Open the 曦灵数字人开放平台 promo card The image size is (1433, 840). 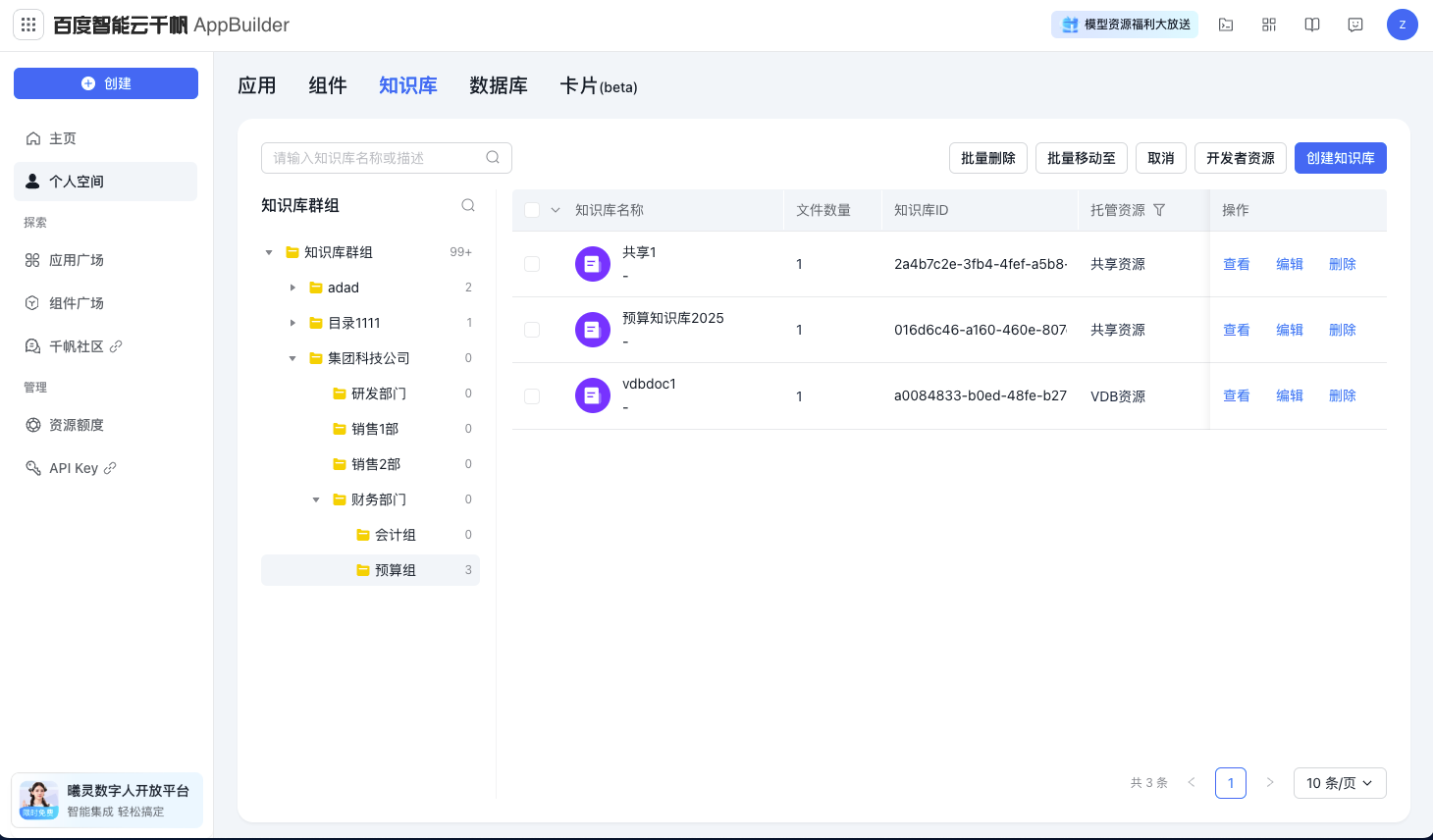107,801
